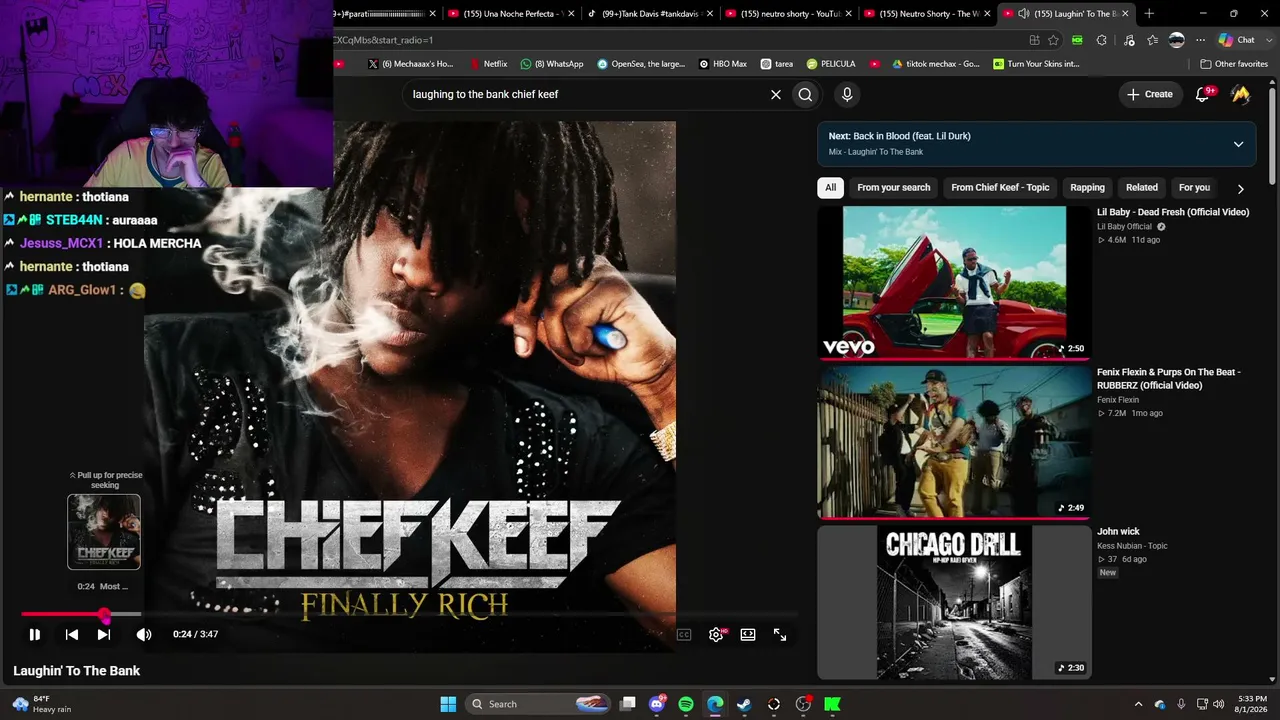Start voice search with the microphone
Viewport: 1280px width, 720px height.
coord(847,95)
